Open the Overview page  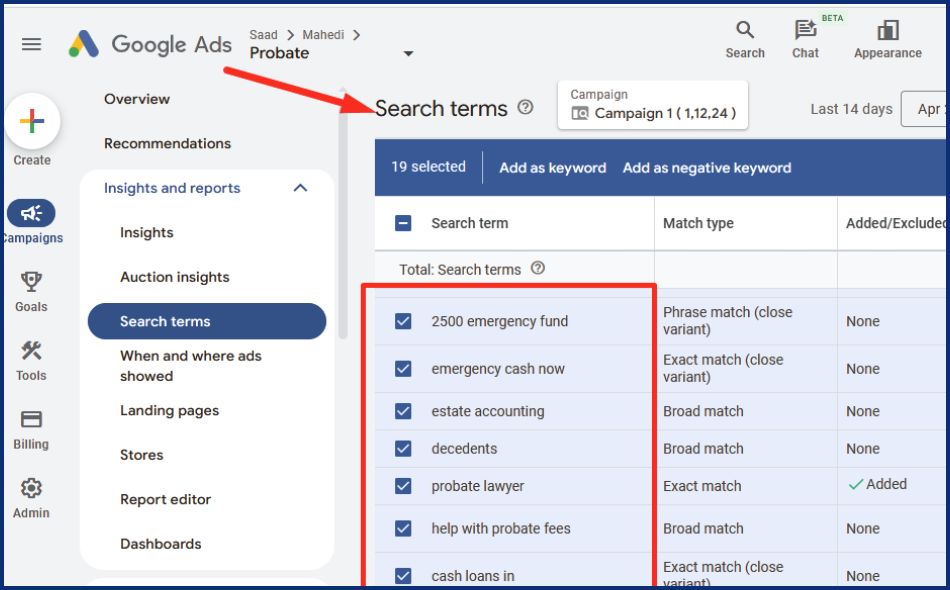(x=137, y=99)
